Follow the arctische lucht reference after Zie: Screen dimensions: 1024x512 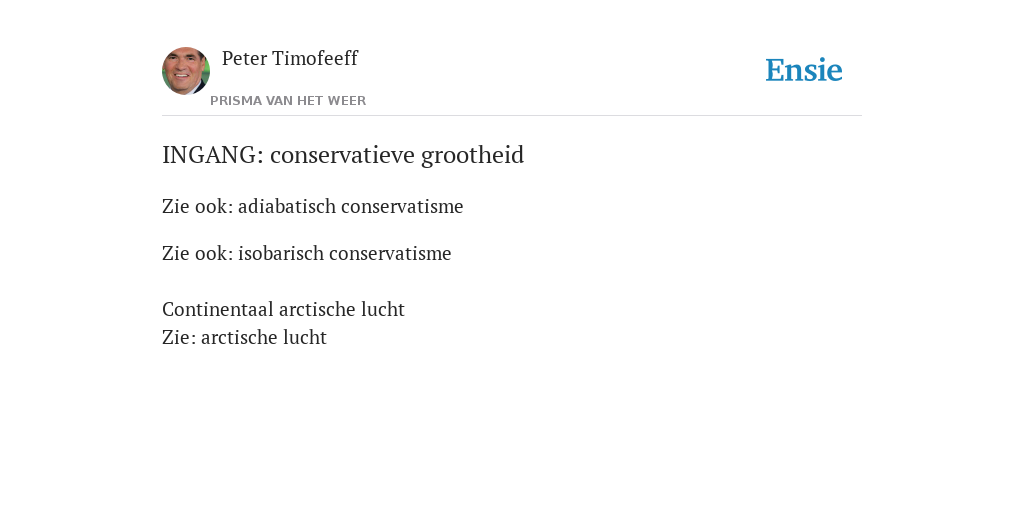tap(264, 338)
